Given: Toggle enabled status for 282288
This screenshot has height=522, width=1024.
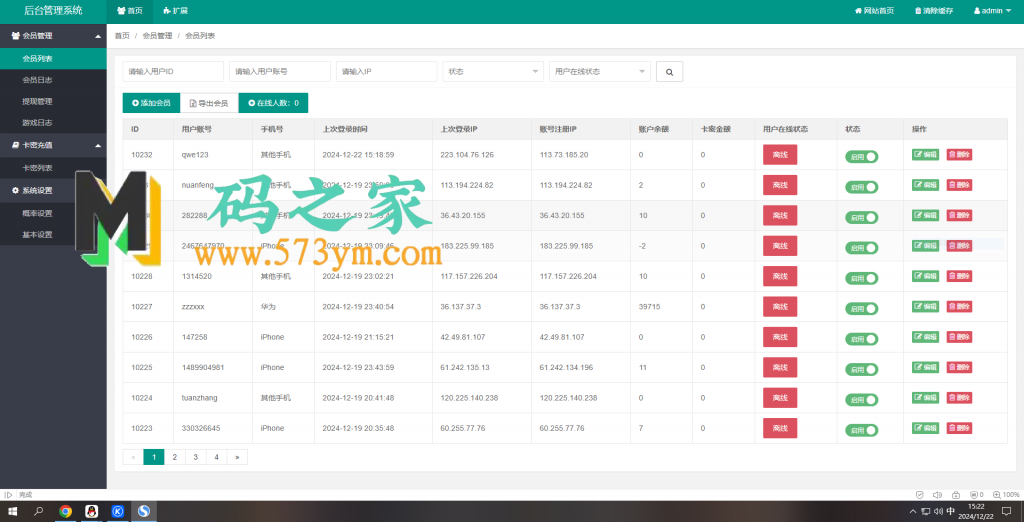Looking at the screenshot, I should pos(861,218).
